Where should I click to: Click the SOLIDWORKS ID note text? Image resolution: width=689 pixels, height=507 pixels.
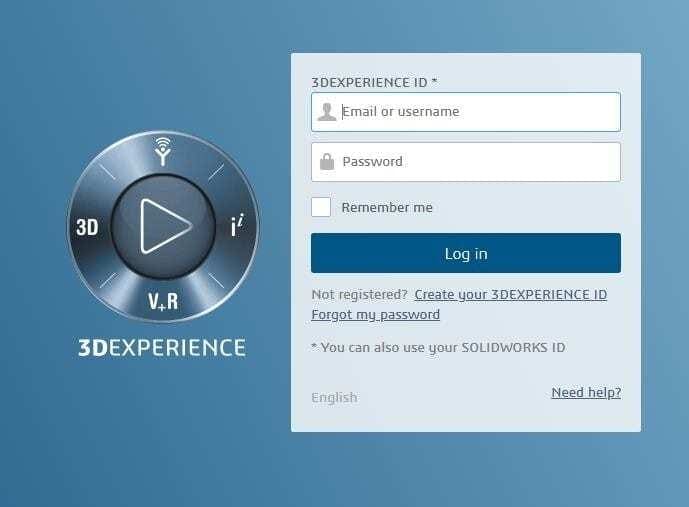pyautogui.click(x=438, y=348)
